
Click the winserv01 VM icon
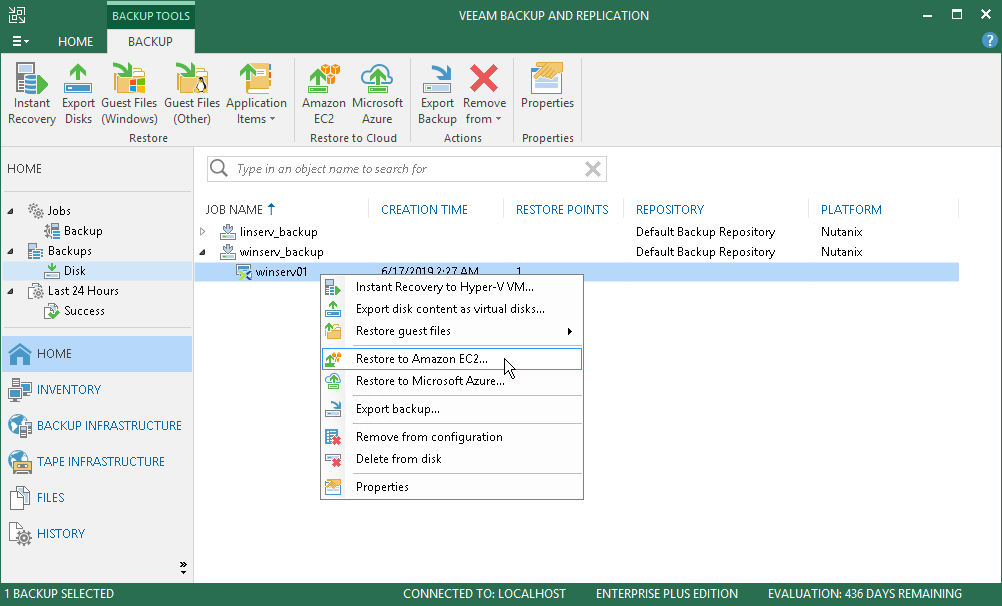(x=243, y=272)
